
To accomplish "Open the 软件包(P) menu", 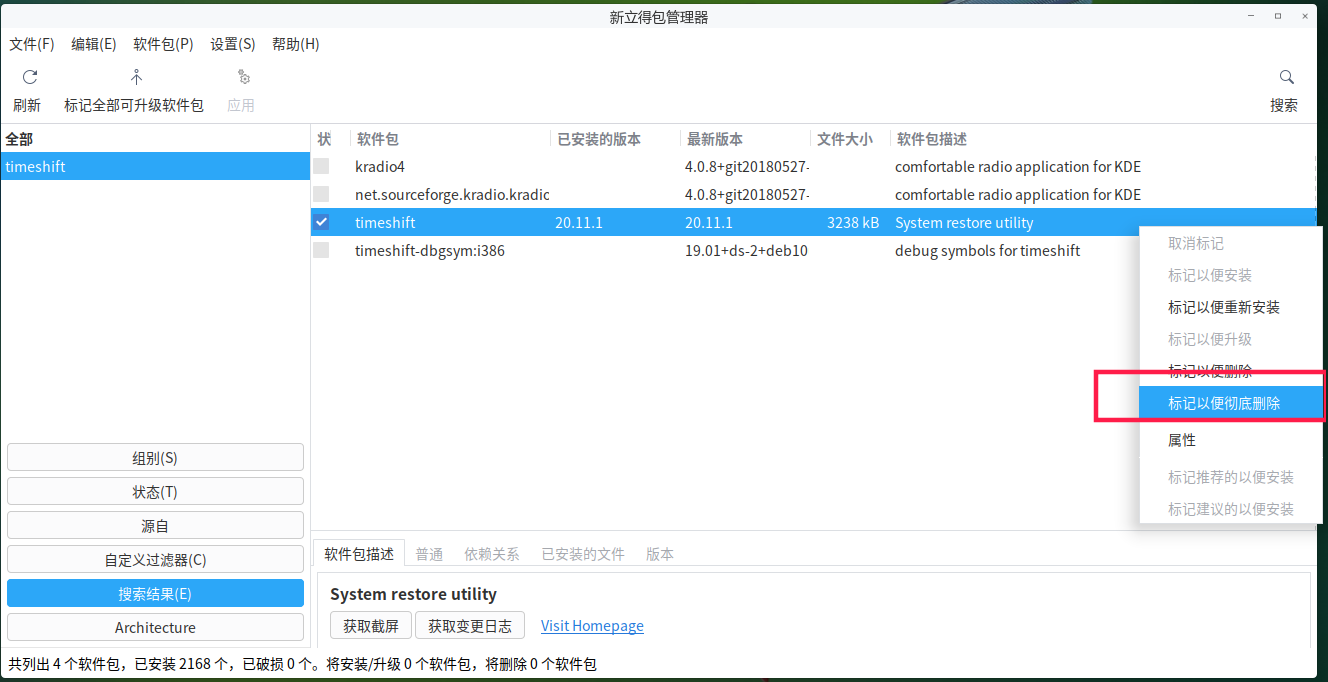I will (163, 44).
